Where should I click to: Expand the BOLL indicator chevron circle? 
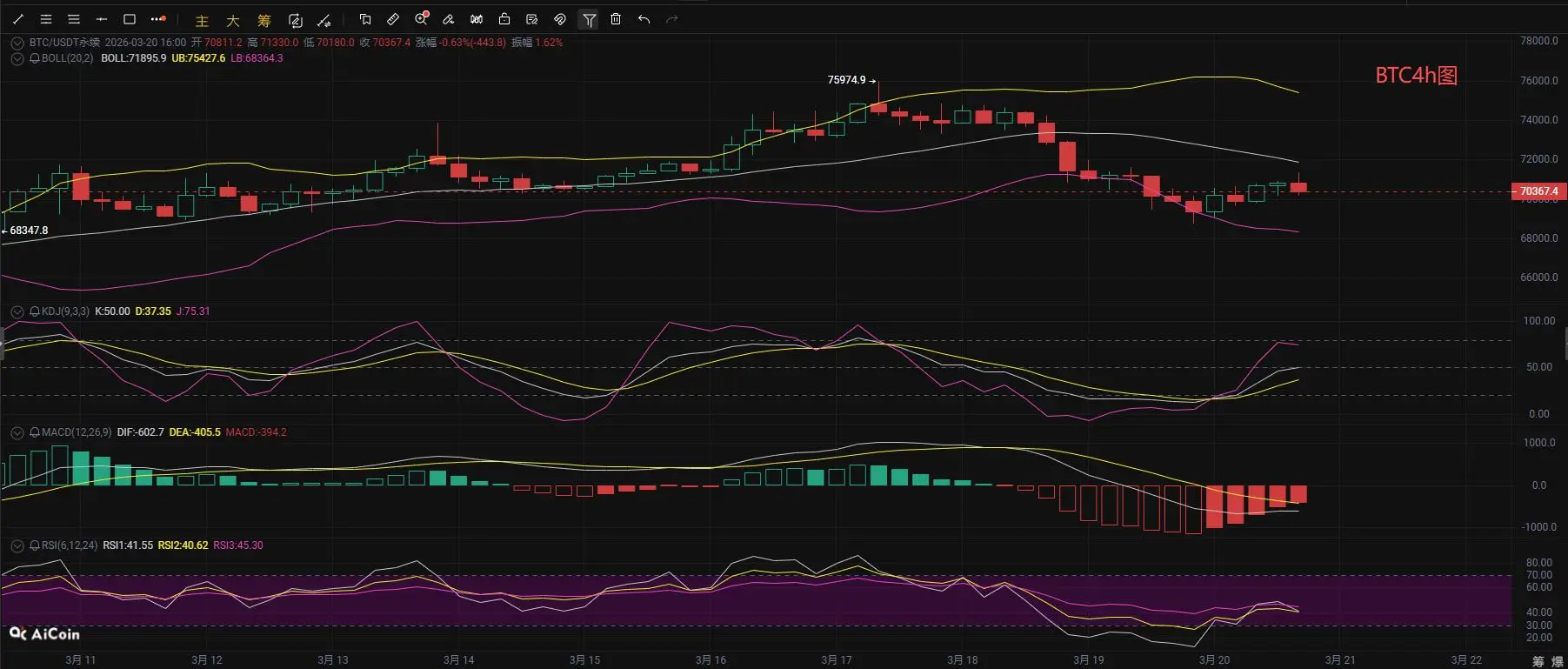click(x=17, y=58)
